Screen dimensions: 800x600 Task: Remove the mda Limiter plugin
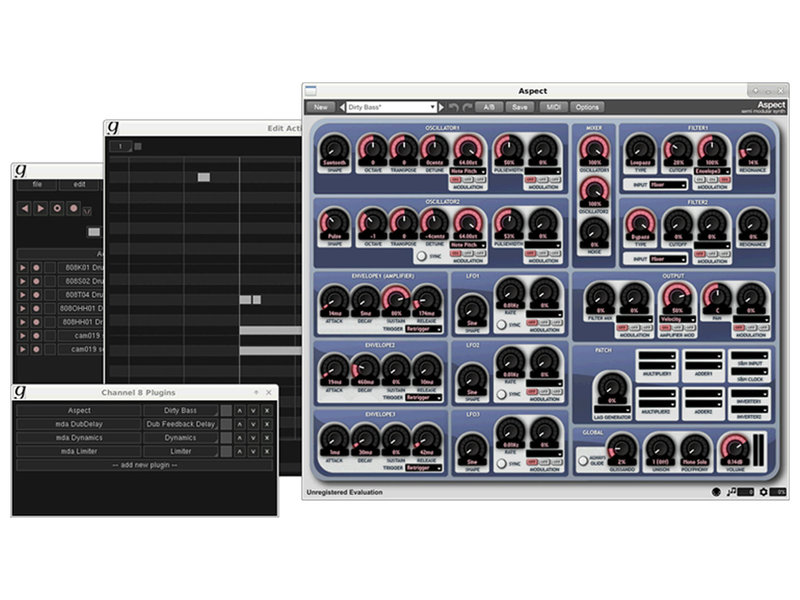tap(267, 451)
